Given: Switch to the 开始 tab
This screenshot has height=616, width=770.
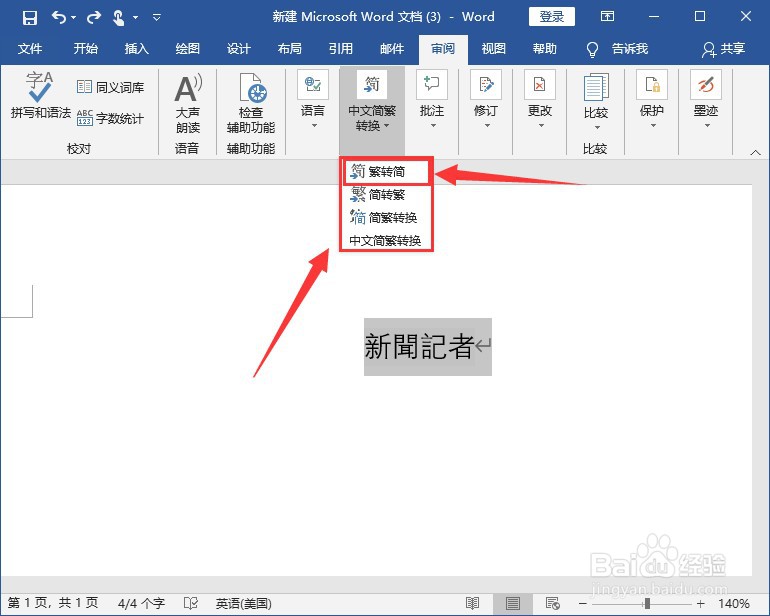Looking at the screenshot, I should click(85, 49).
